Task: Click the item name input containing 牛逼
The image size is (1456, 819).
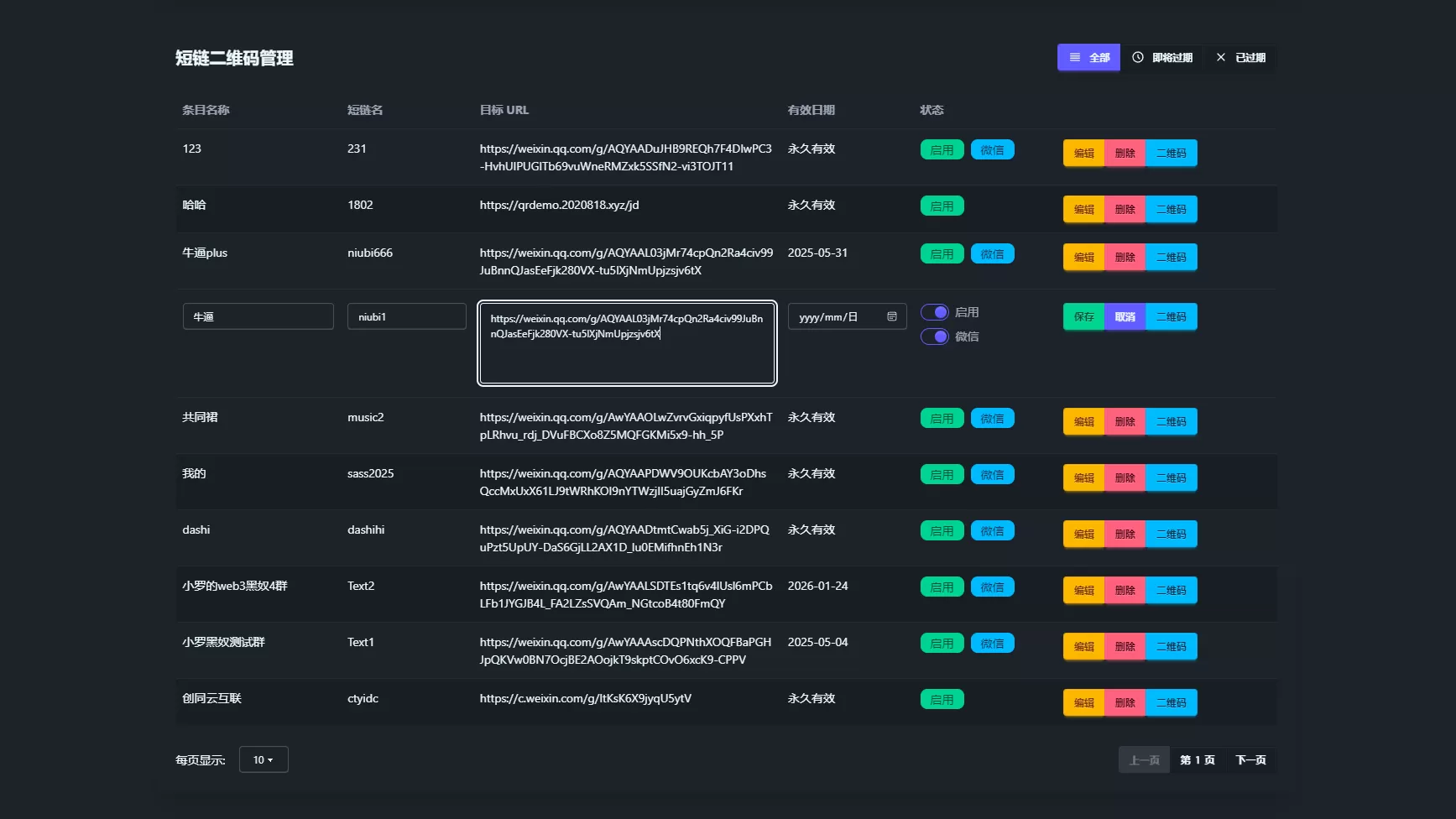Action: click(x=258, y=316)
